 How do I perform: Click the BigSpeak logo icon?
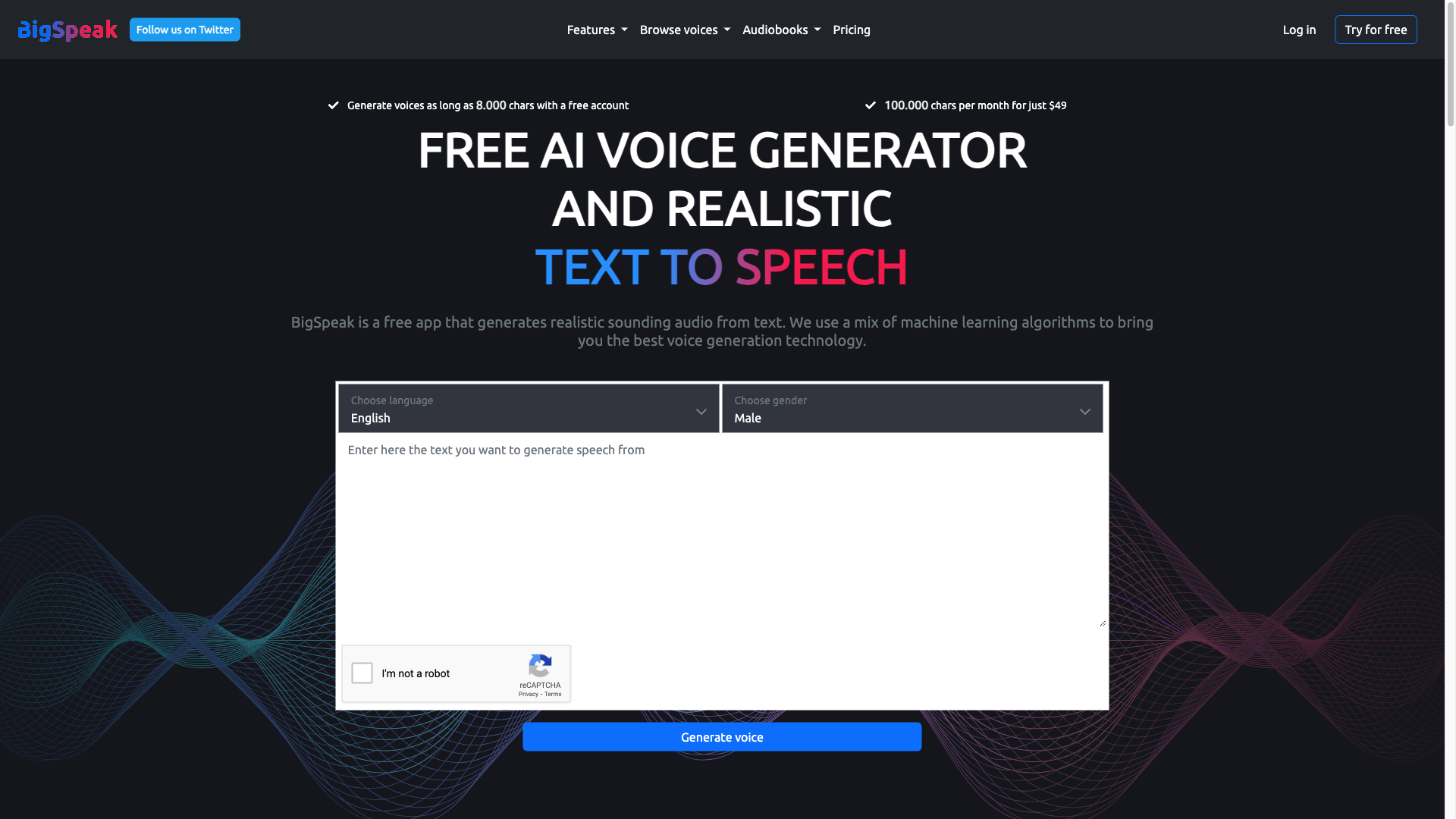[x=67, y=29]
